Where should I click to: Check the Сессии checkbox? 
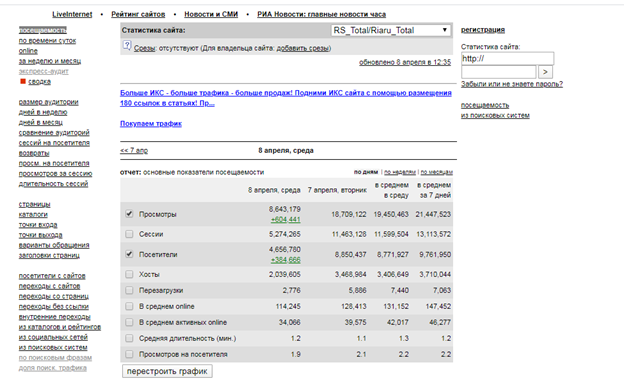pyautogui.click(x=129, y=234)
